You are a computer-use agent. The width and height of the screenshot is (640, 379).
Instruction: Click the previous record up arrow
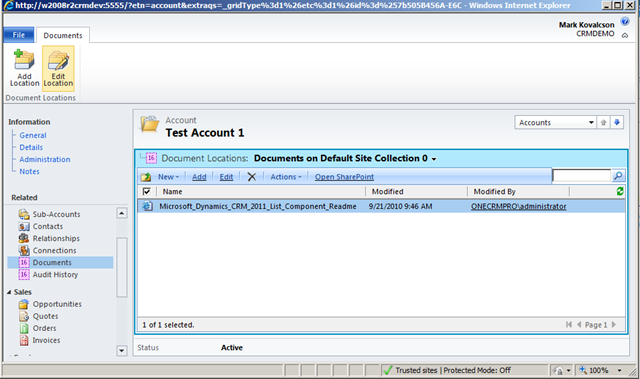[603, 122]
